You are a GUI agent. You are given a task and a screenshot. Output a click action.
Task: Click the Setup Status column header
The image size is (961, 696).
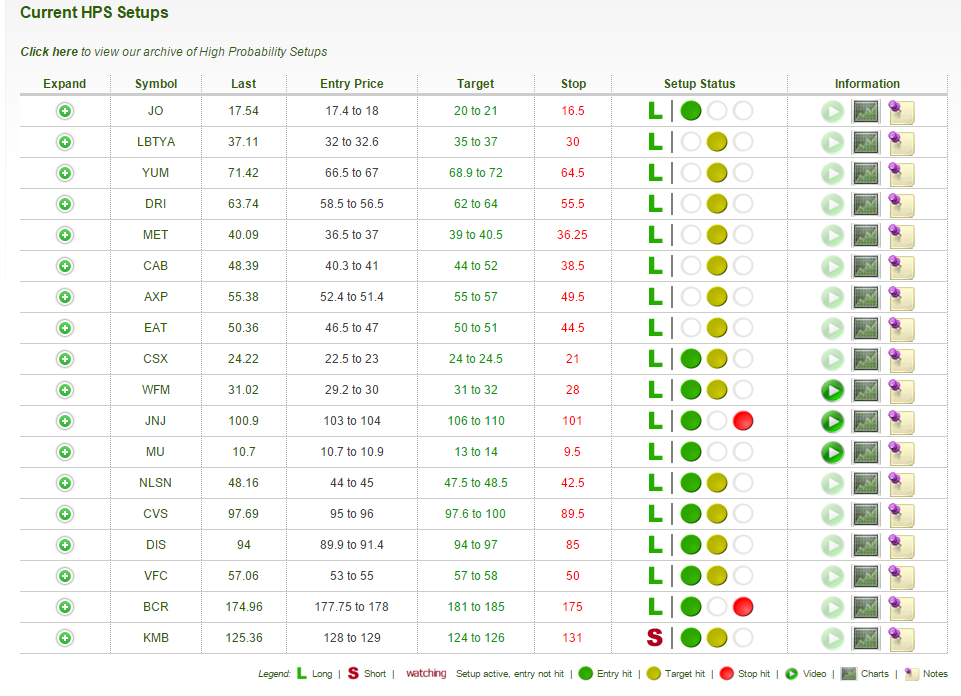click(699, 84)
